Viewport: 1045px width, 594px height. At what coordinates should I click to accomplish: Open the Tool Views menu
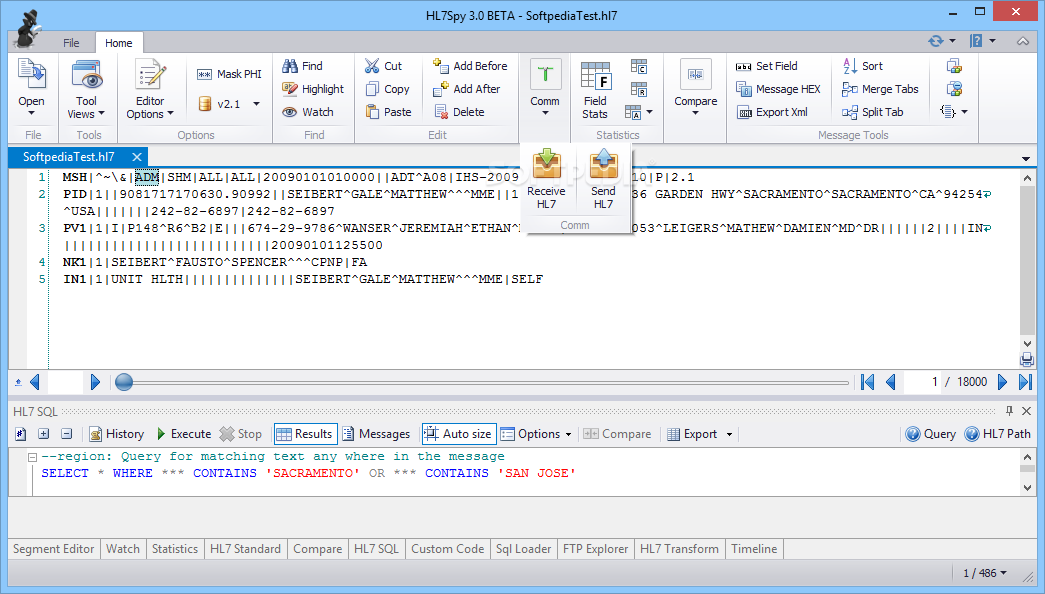click(87, 90)
